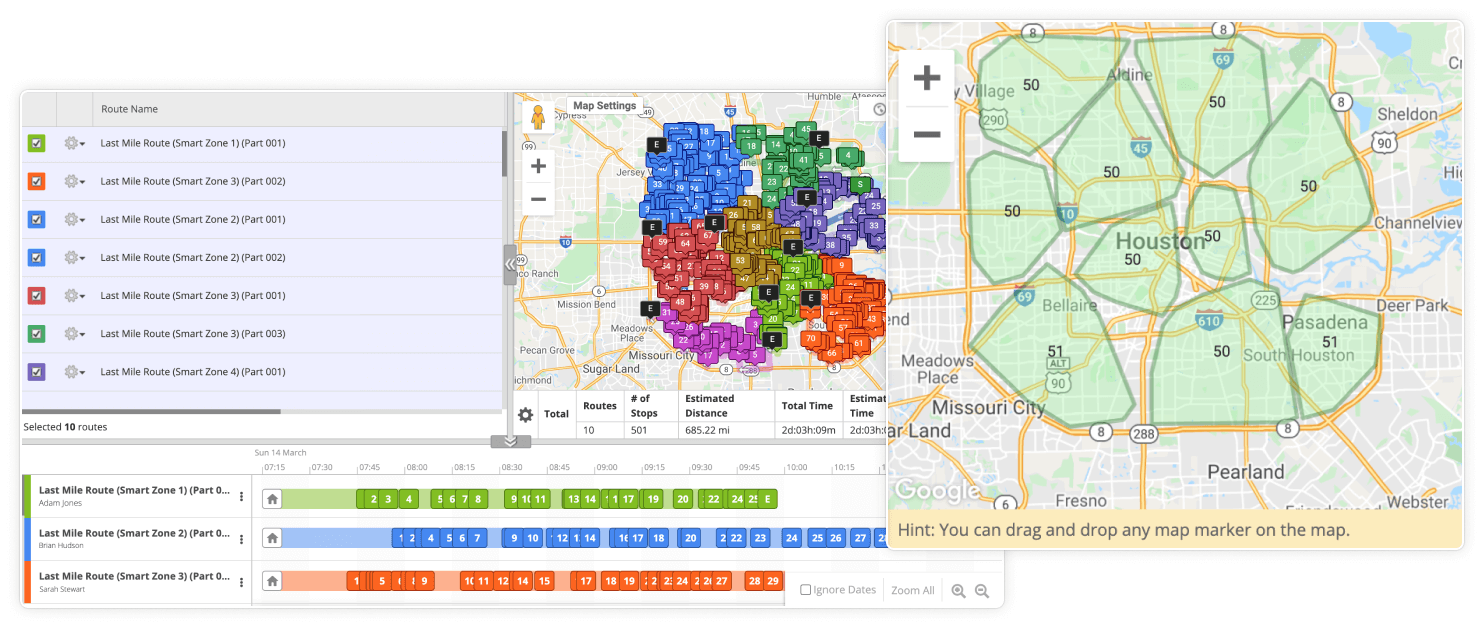Collapse the route list panel with the double chevron
The height and width of the screenshot is (628, 1484).
pos(511,263)
